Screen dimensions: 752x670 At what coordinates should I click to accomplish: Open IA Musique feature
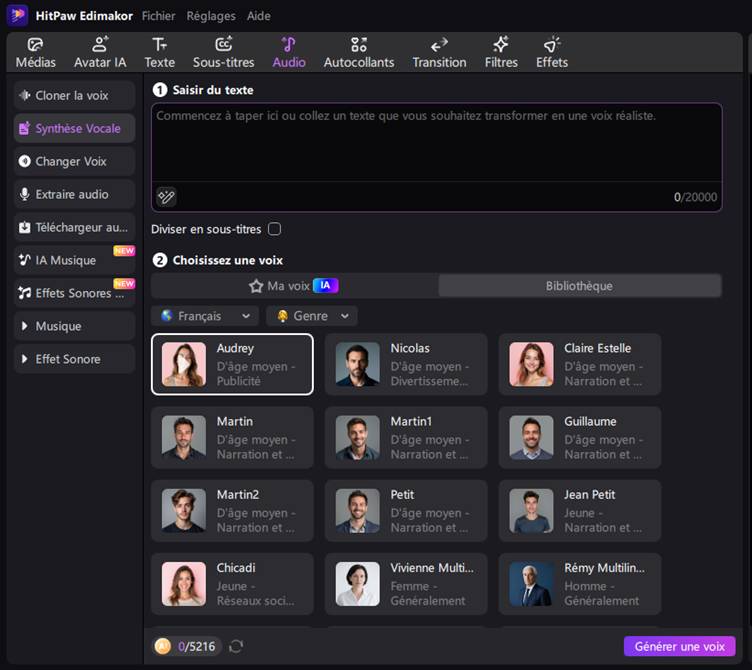point(74,260)
